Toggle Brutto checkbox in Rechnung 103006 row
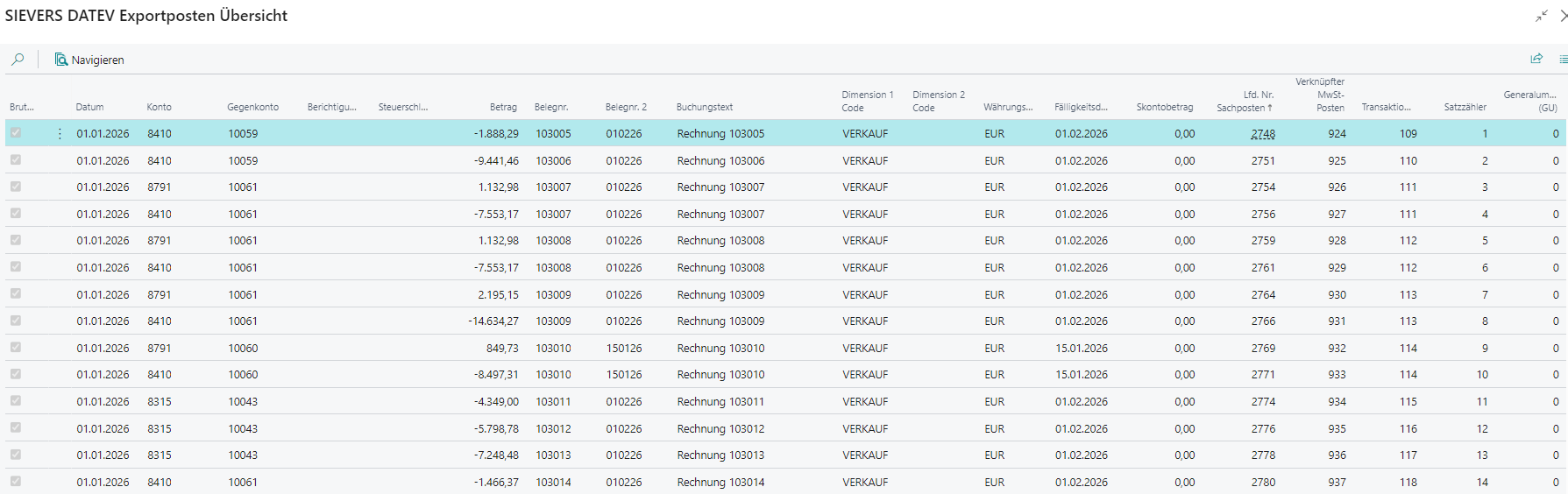This screenshot has width=1568, height=494. [x=16, y=160]
